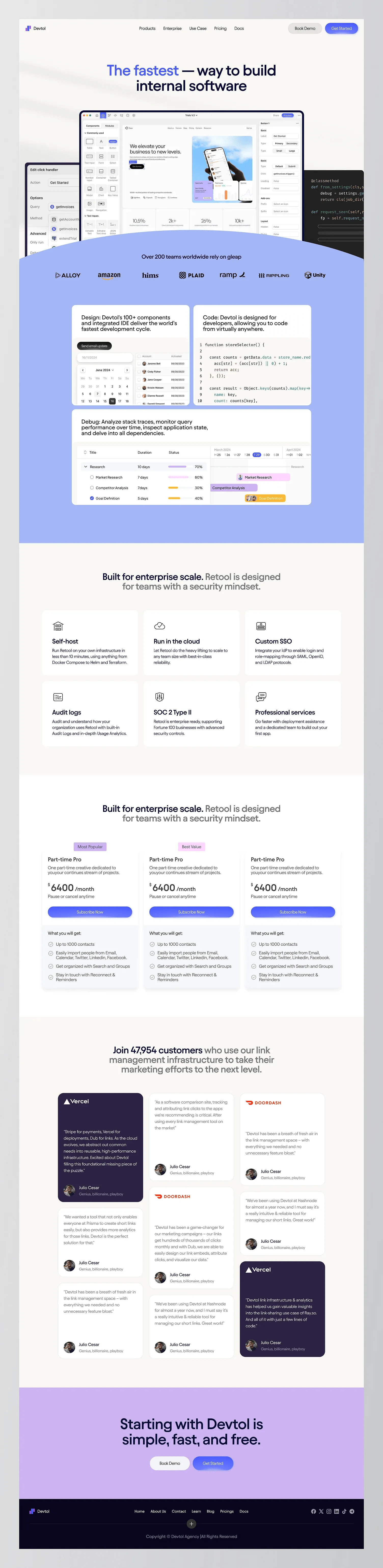Visit the Instagram footer icon

pyautogui.click(x=329, y=1511)
